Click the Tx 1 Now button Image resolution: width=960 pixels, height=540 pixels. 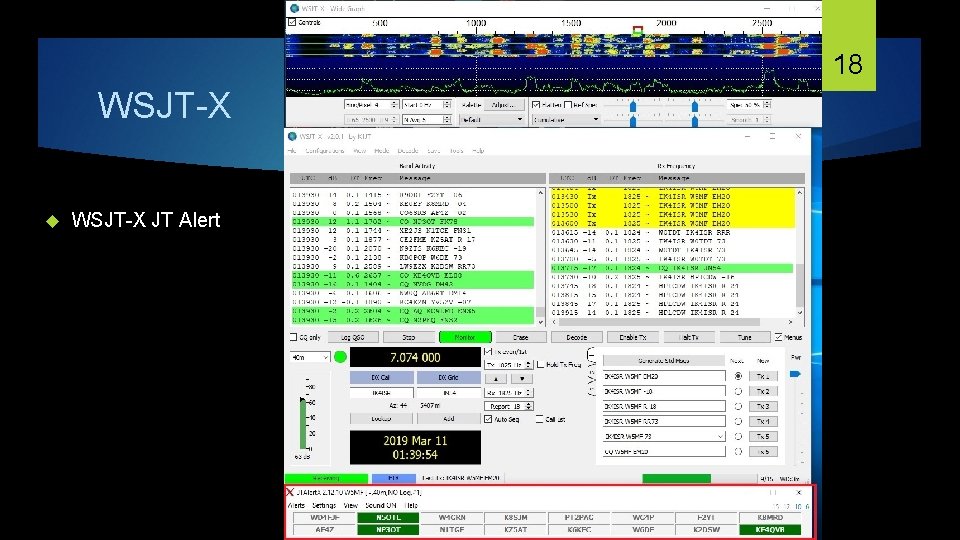pyautogui.click(x=763, y=376)
